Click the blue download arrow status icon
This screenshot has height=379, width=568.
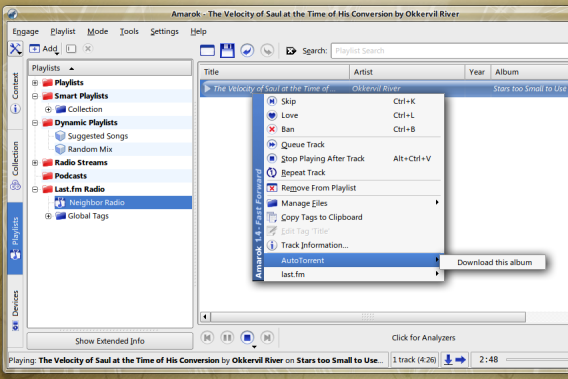448,360
